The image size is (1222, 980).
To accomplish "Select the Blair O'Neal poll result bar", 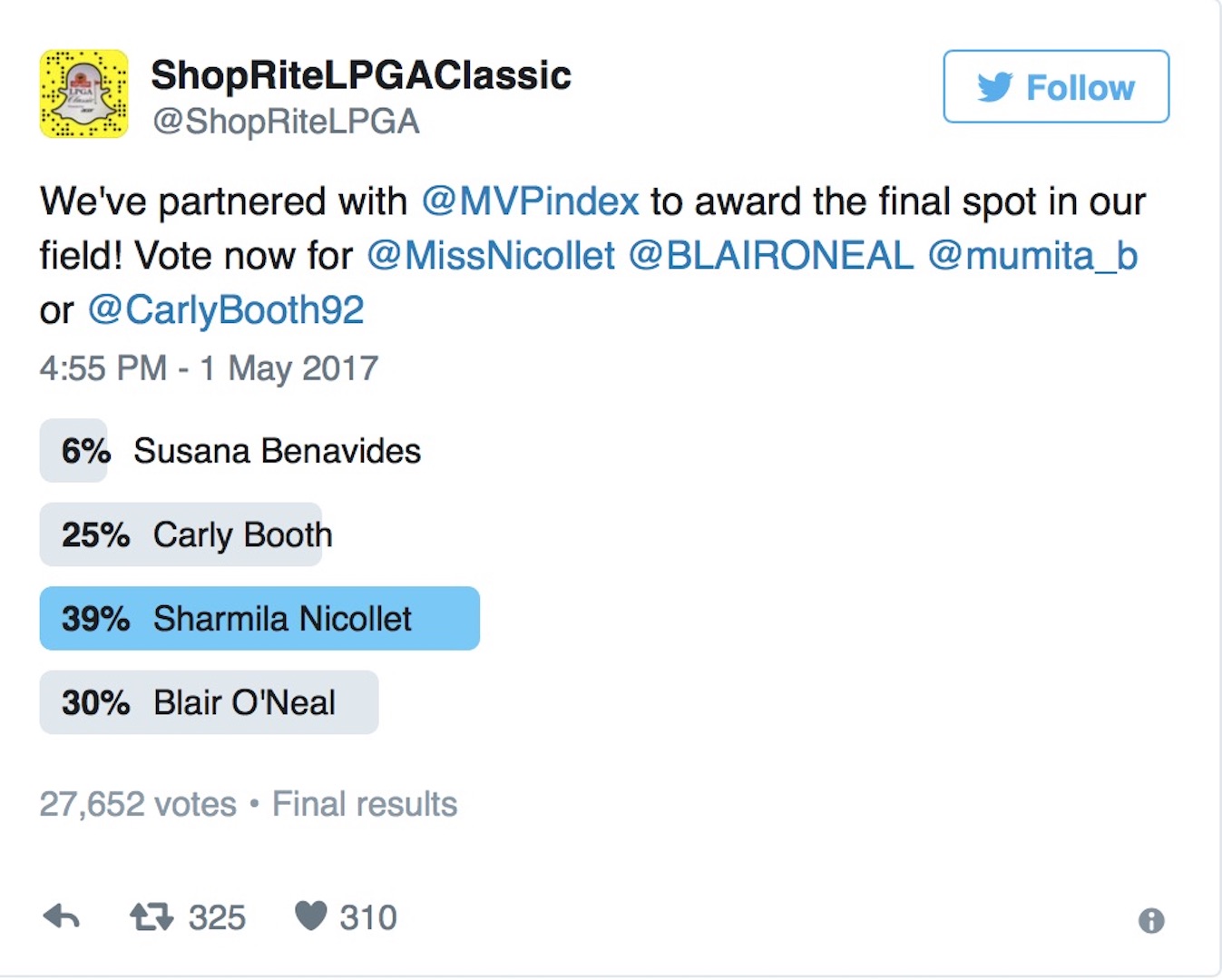I will point(209,702).
